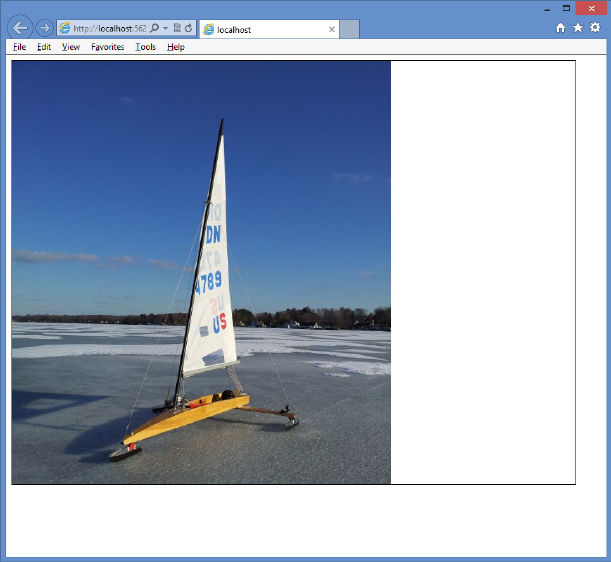Click the Forward arrow navigation button
This screenshot has width=611, height=562.
[x=44, y=28]
